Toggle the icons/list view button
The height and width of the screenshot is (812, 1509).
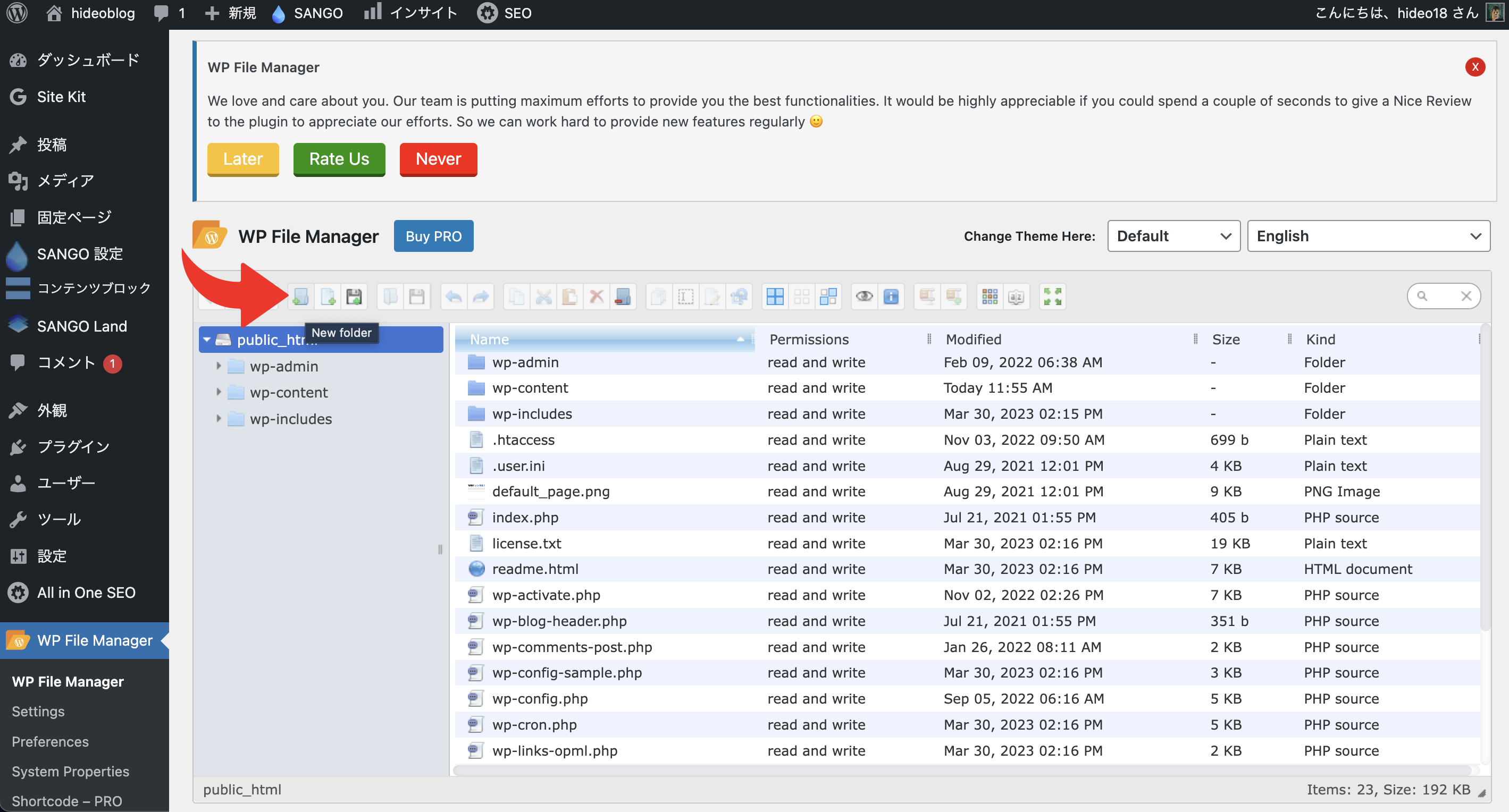(990, 297)
